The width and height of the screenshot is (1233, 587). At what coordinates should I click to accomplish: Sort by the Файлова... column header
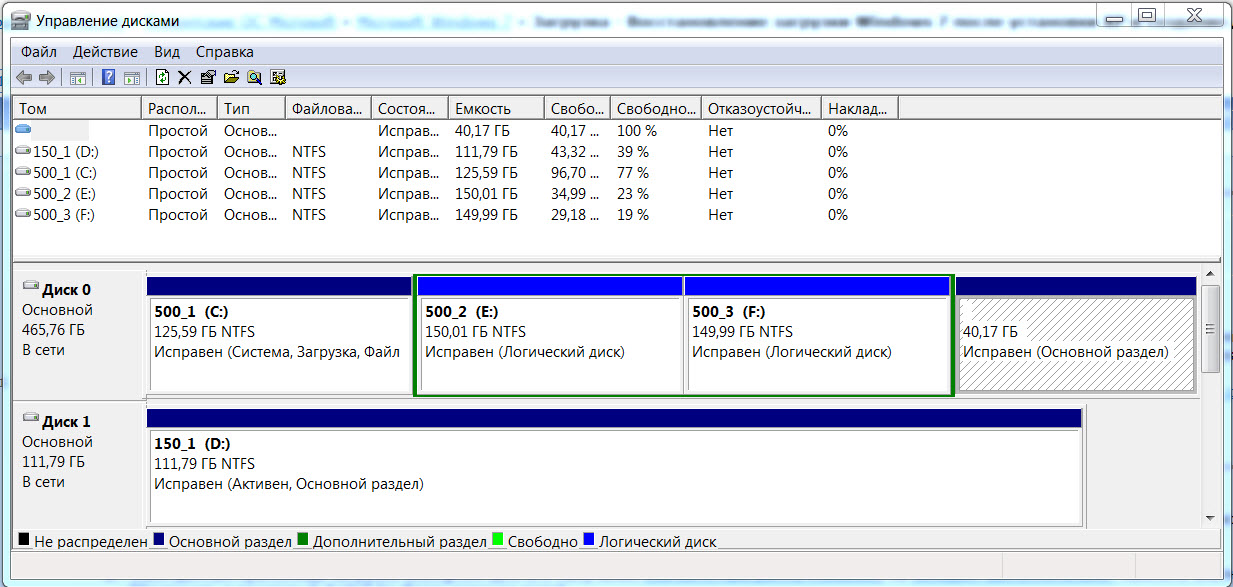(328, 108)
